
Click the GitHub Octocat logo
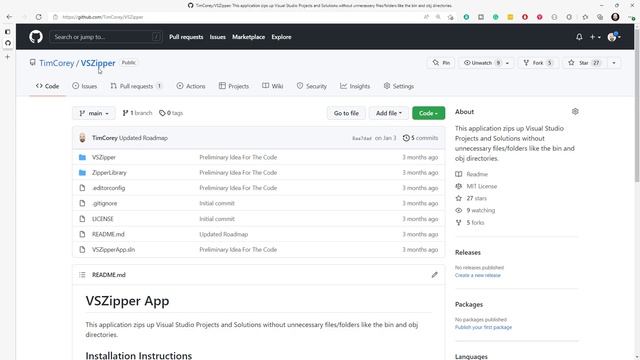click(x=36, y=37)
